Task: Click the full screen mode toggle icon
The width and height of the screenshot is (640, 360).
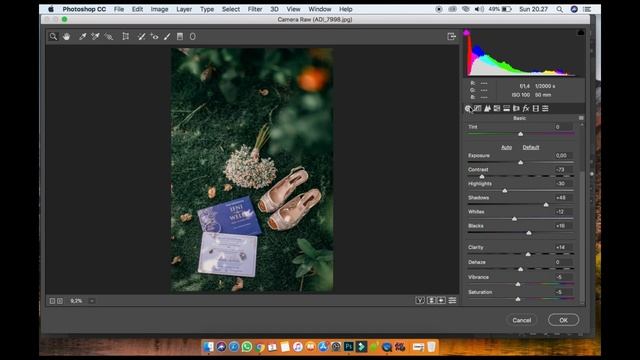Action: (x=451, y=36)
